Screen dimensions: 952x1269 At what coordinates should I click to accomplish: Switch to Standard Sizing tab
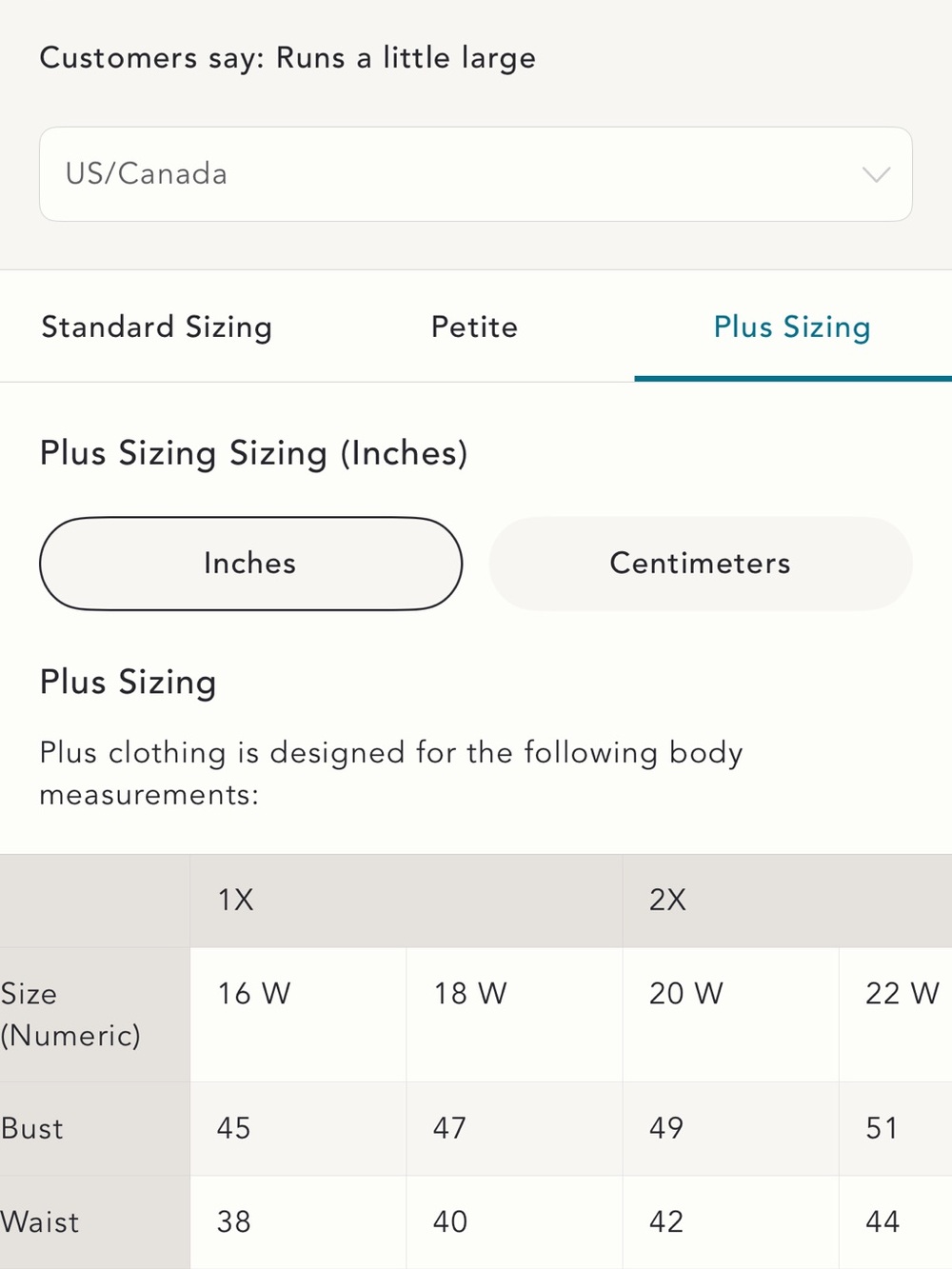(x=157, y=327)
